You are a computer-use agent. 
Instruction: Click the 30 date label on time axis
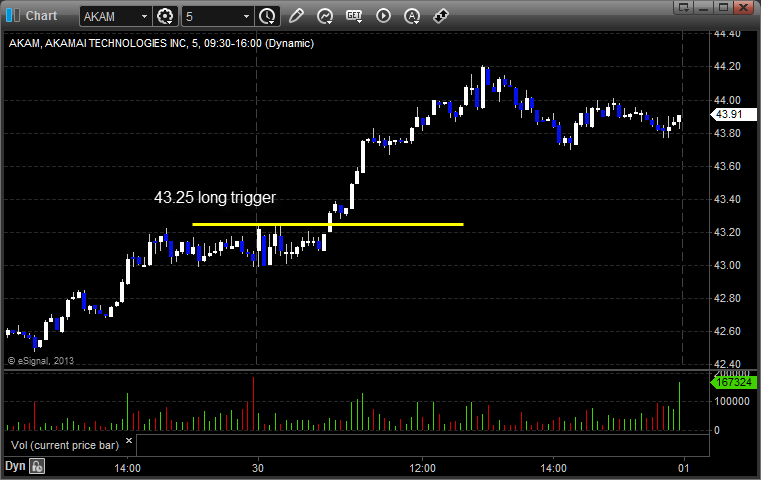pyautogui.click(x=258, y=468)
